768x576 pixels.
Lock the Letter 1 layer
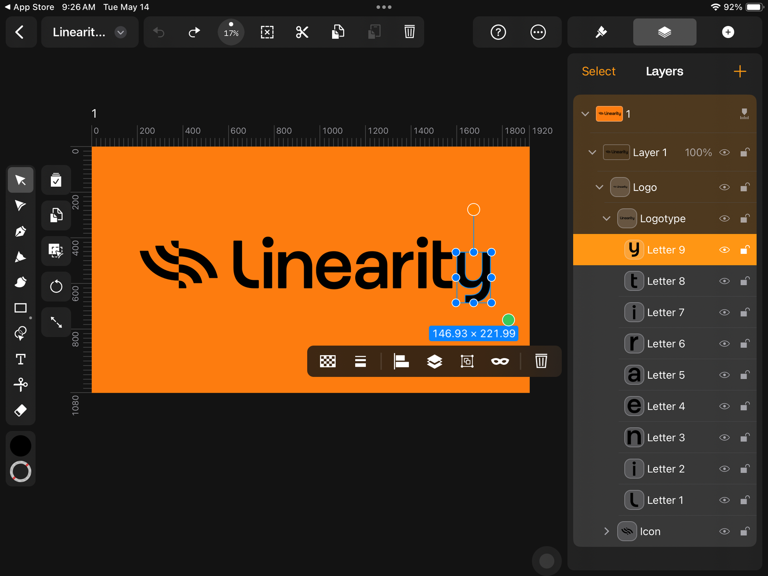[x=744, y=500]
